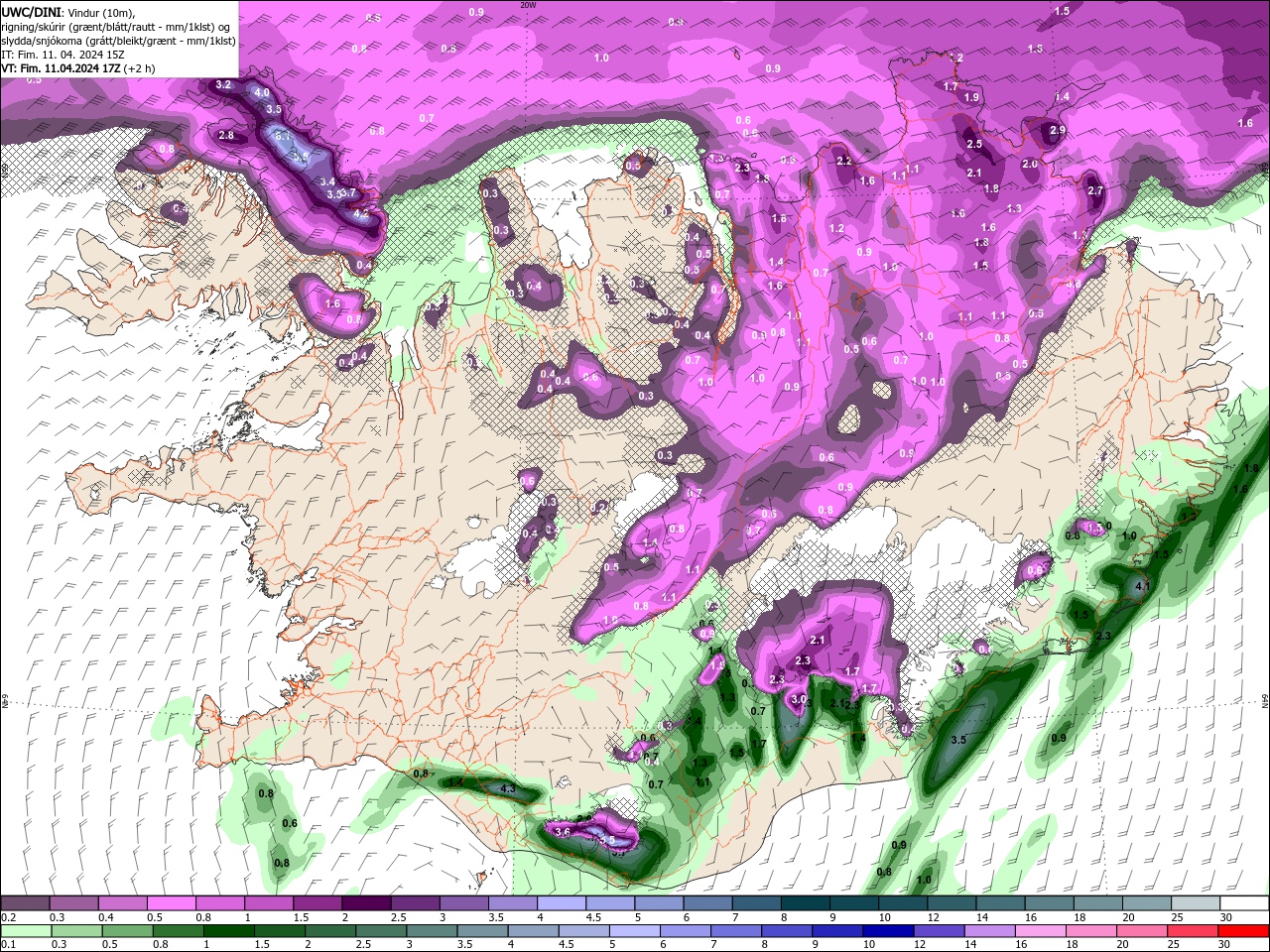Pick bright magenta 0.5 swatch on snow scale
Viewport: 1270px width, 952px height.
[171, 903]
